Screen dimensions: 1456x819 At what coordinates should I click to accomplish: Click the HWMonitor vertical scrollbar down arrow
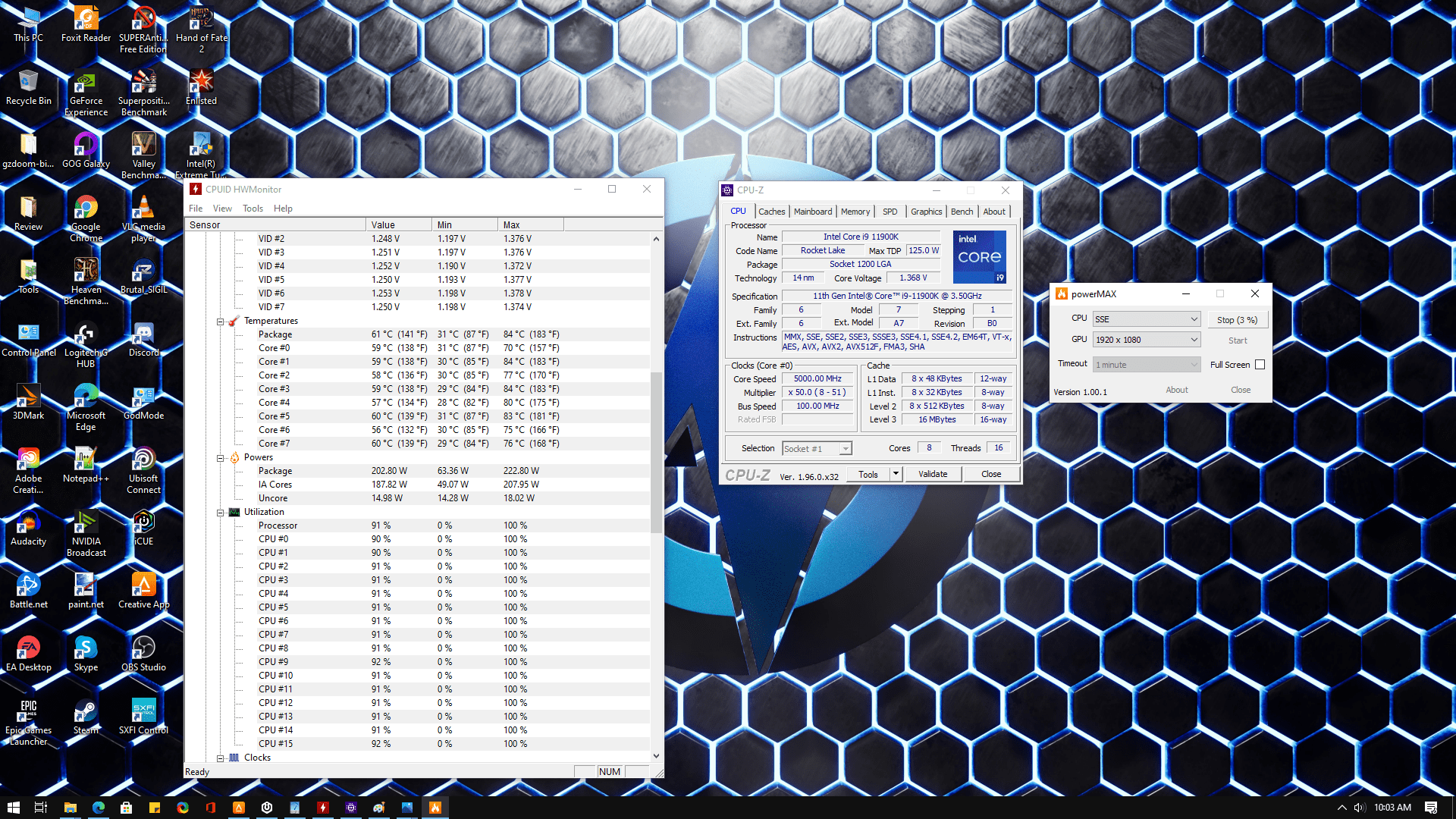coord(656,756)
